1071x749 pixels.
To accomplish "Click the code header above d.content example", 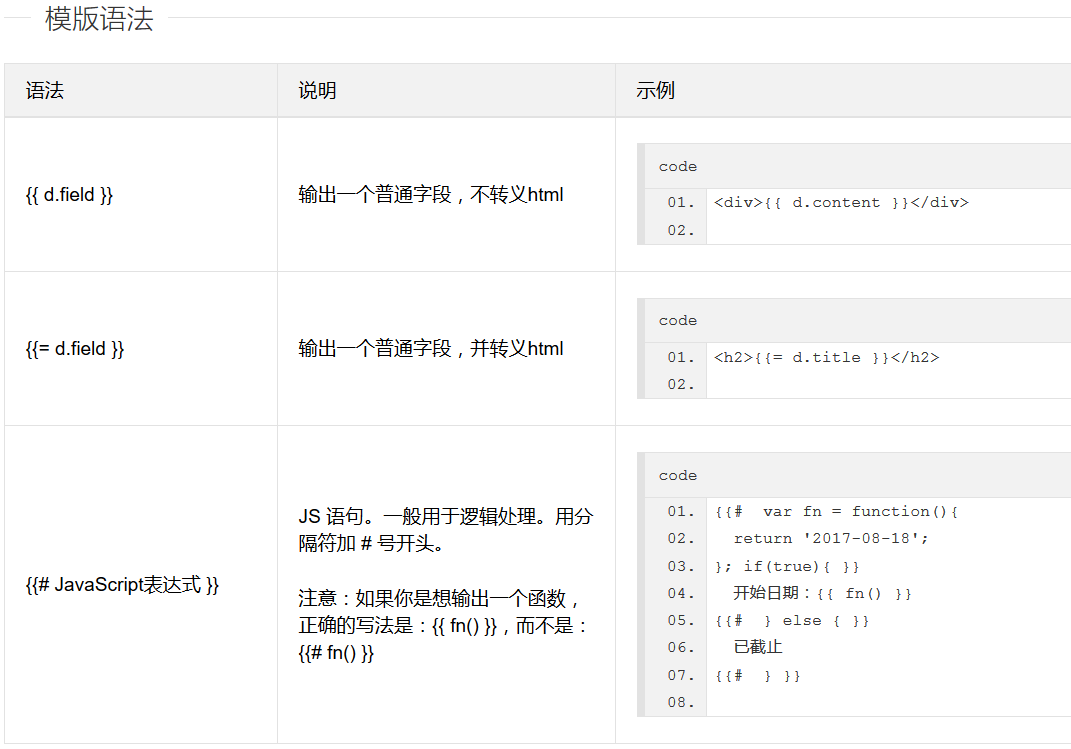I will pyautogui.click(x=857, y=167).
